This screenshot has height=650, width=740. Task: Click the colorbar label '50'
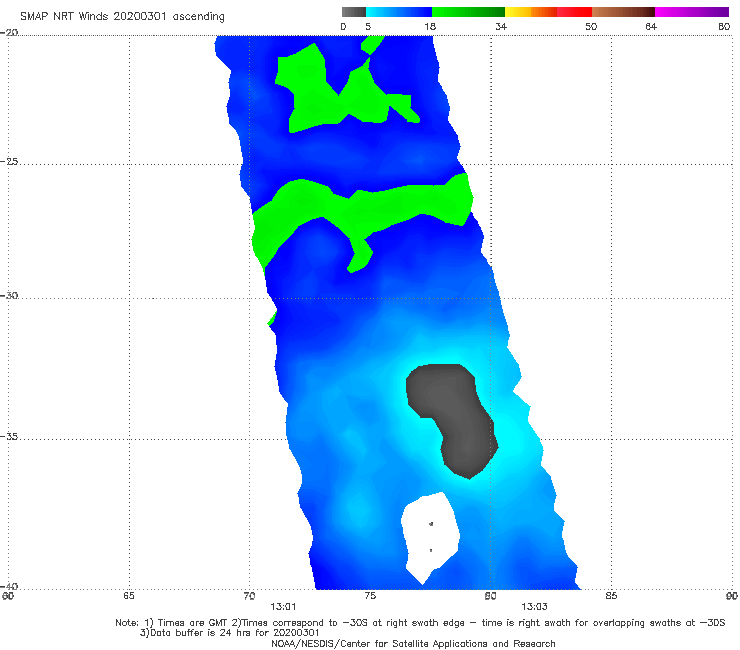point(591,27)
